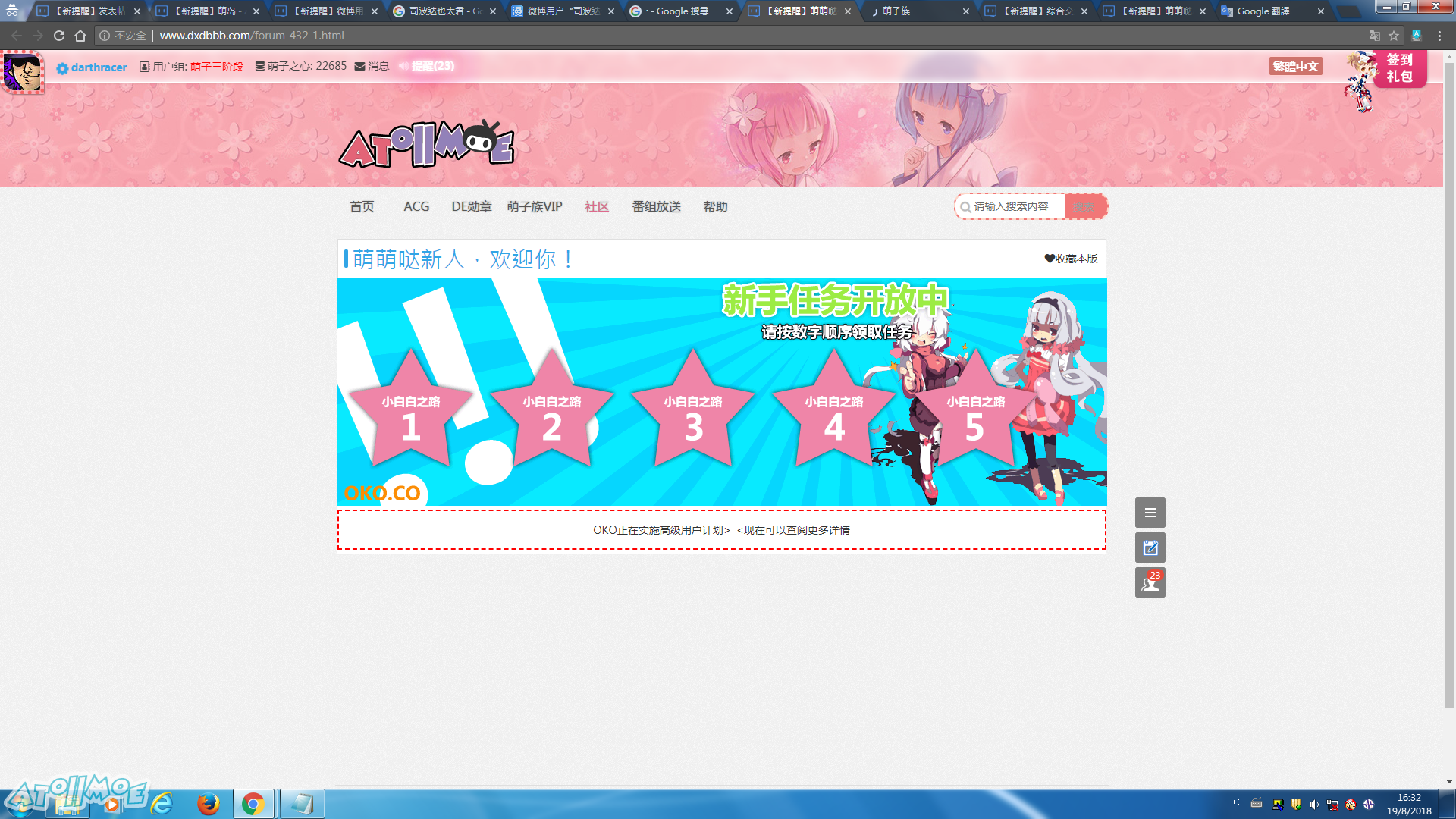Bookmark this page with the star icon
Image resolution: width=1456 pixels, height=819 pixels.
click(1394, 36)
